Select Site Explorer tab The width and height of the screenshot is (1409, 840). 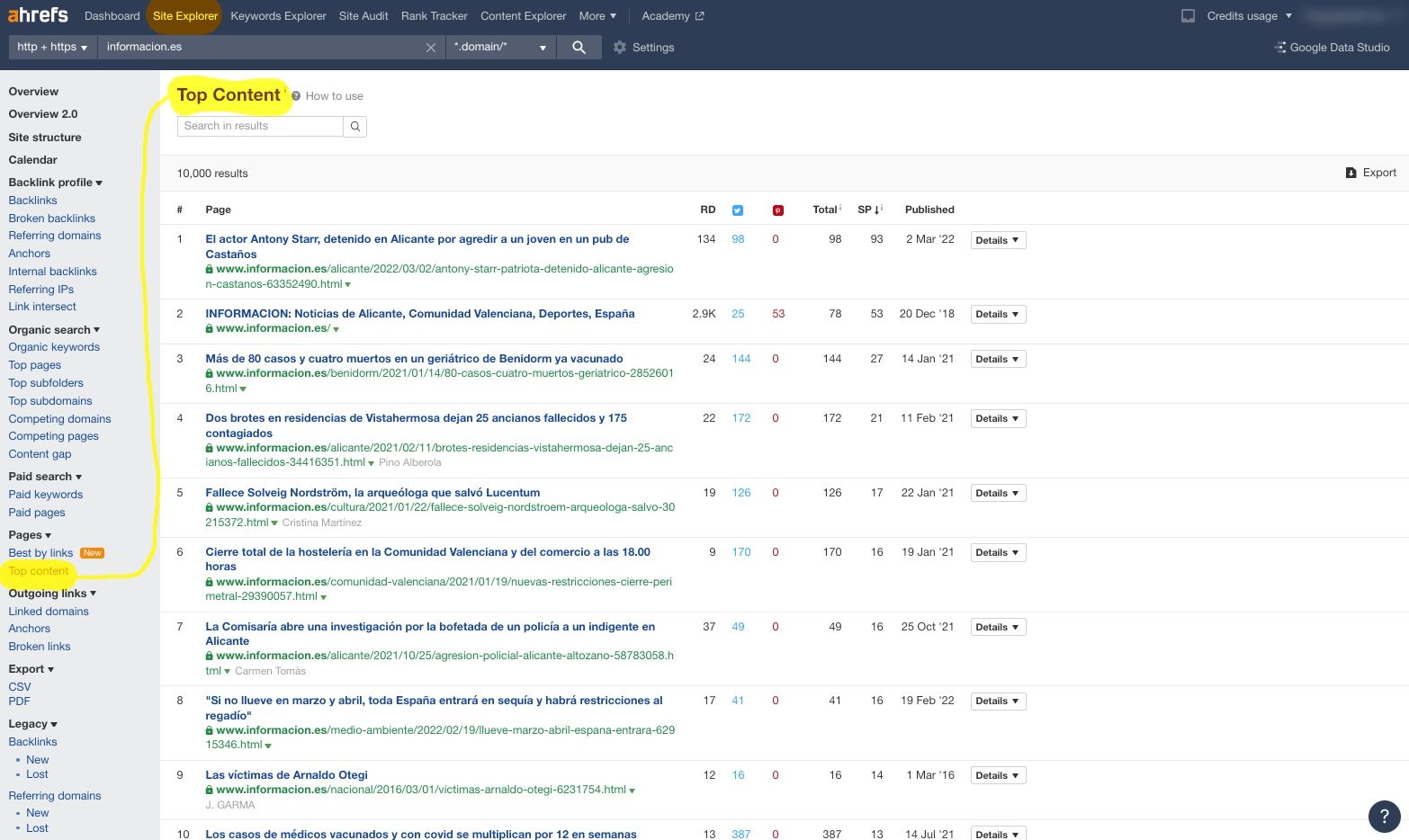tap(185, 16)
